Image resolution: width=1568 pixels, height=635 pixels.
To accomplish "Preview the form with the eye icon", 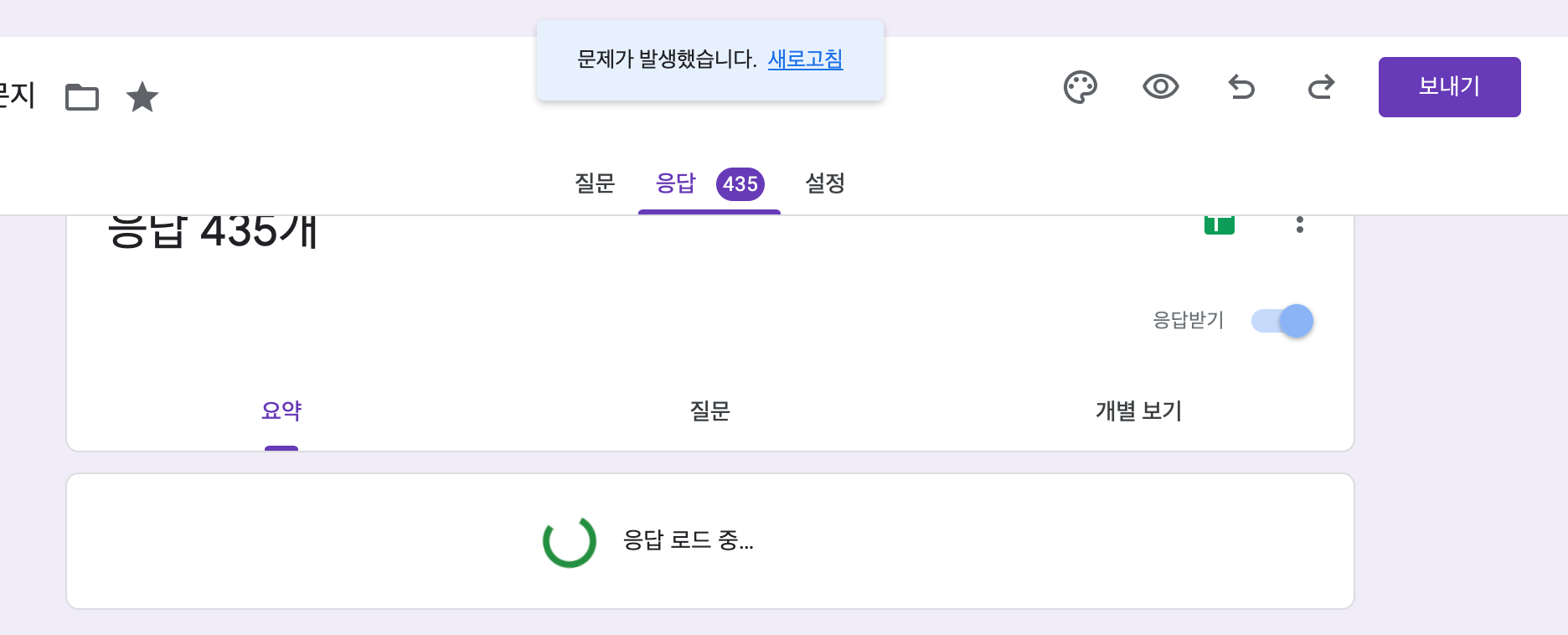I will pos(1159,86).
